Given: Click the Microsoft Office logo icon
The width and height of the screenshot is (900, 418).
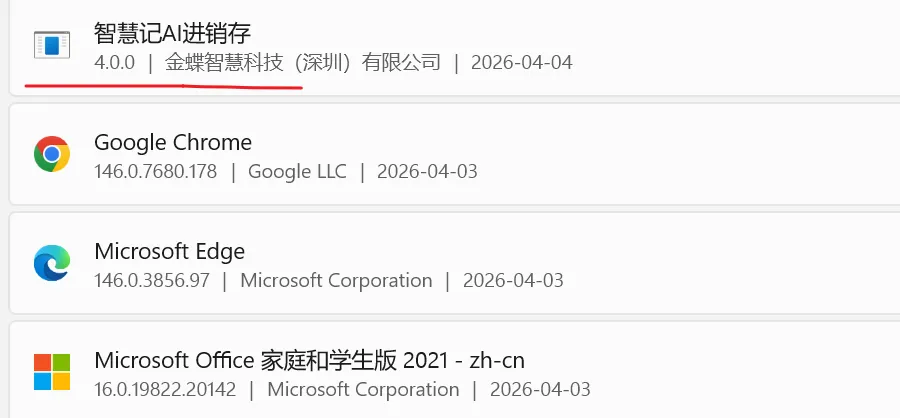Looking at the screenshot, I should [51, 371].
